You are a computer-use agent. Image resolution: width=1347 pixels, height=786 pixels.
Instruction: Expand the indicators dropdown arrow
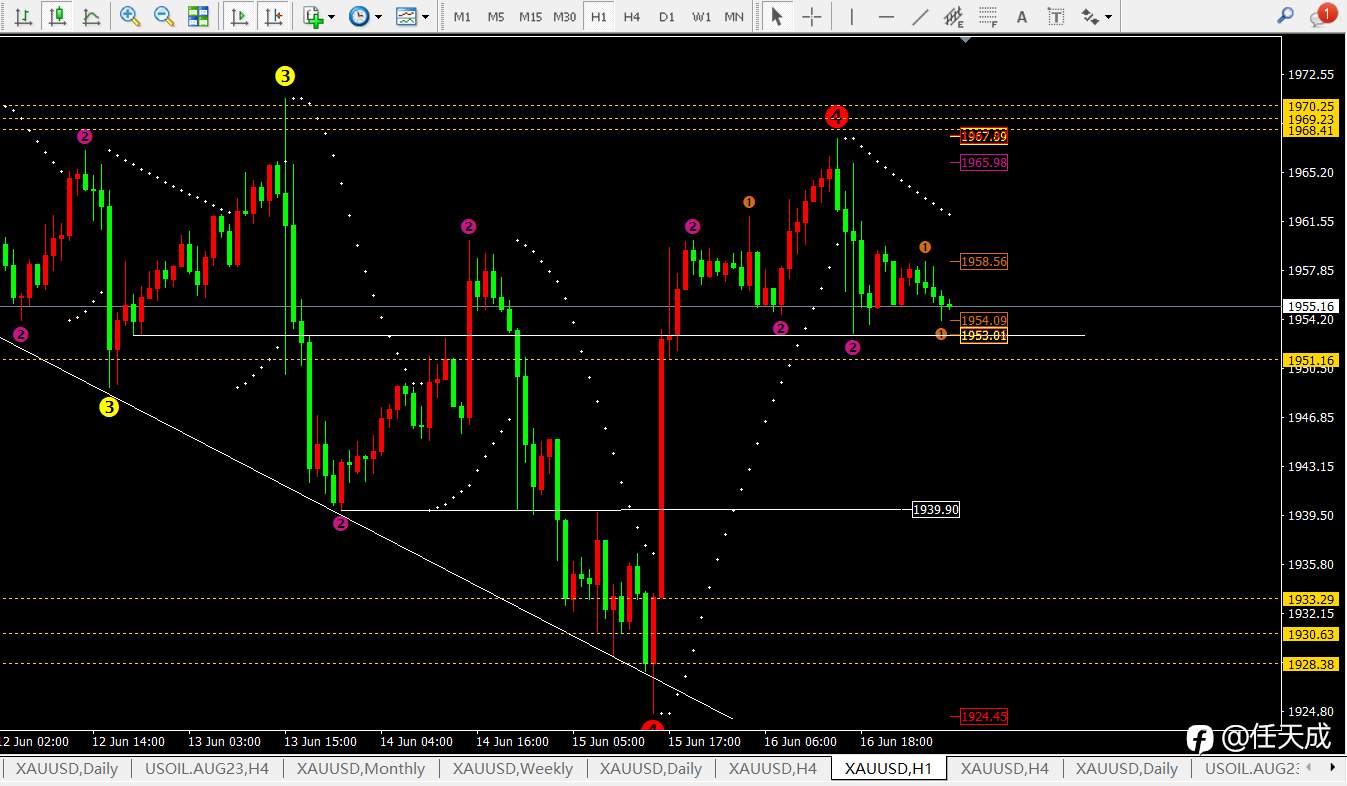pyautogui.click(x=331, y=17)
